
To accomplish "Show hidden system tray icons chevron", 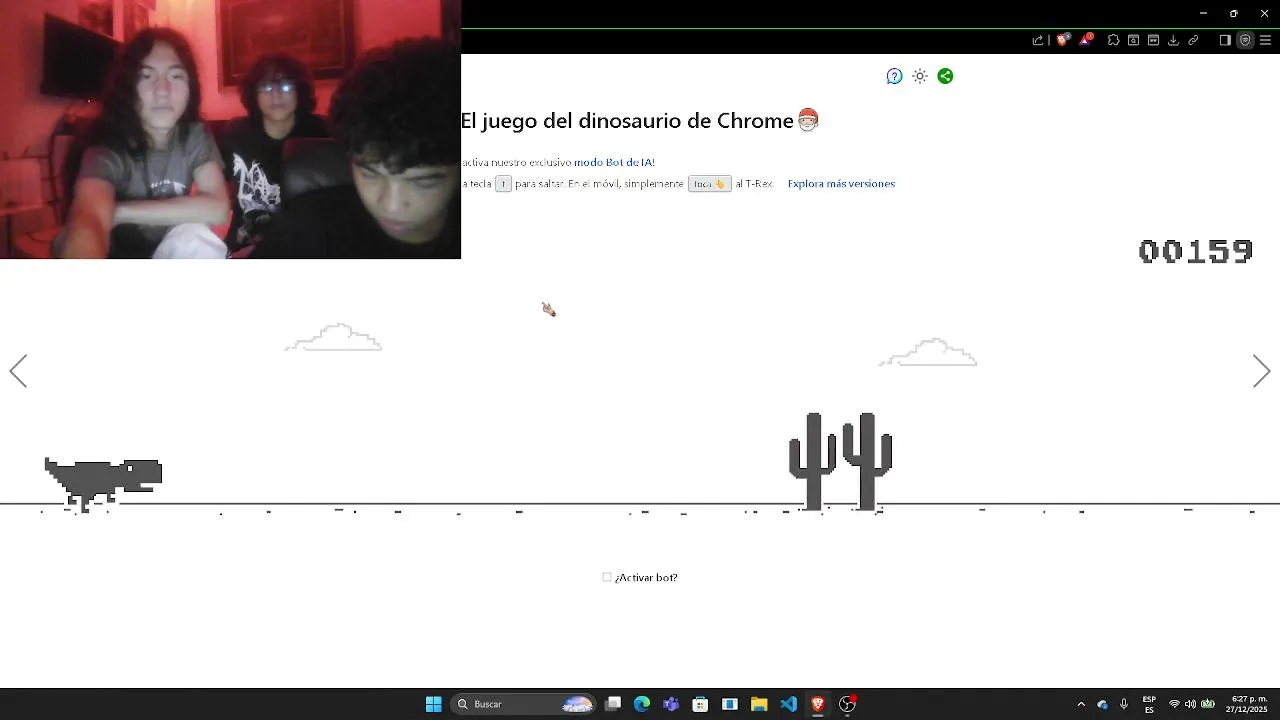I will pyautogui.click(x=1081, y=704).
